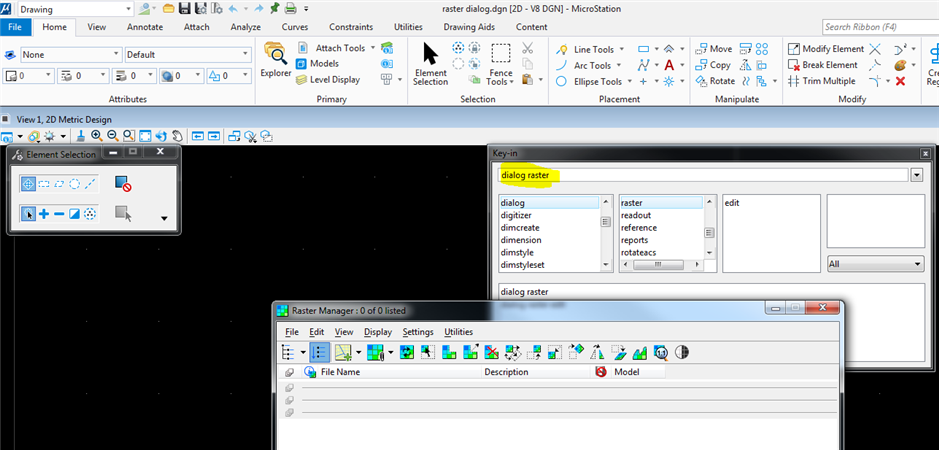
Task: Open the Drawing workflow dropdown
Action: tap(128, 10)
